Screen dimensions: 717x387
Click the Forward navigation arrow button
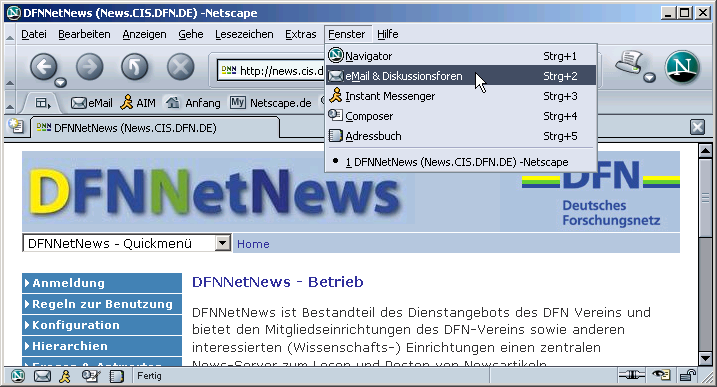pos(89,67)
